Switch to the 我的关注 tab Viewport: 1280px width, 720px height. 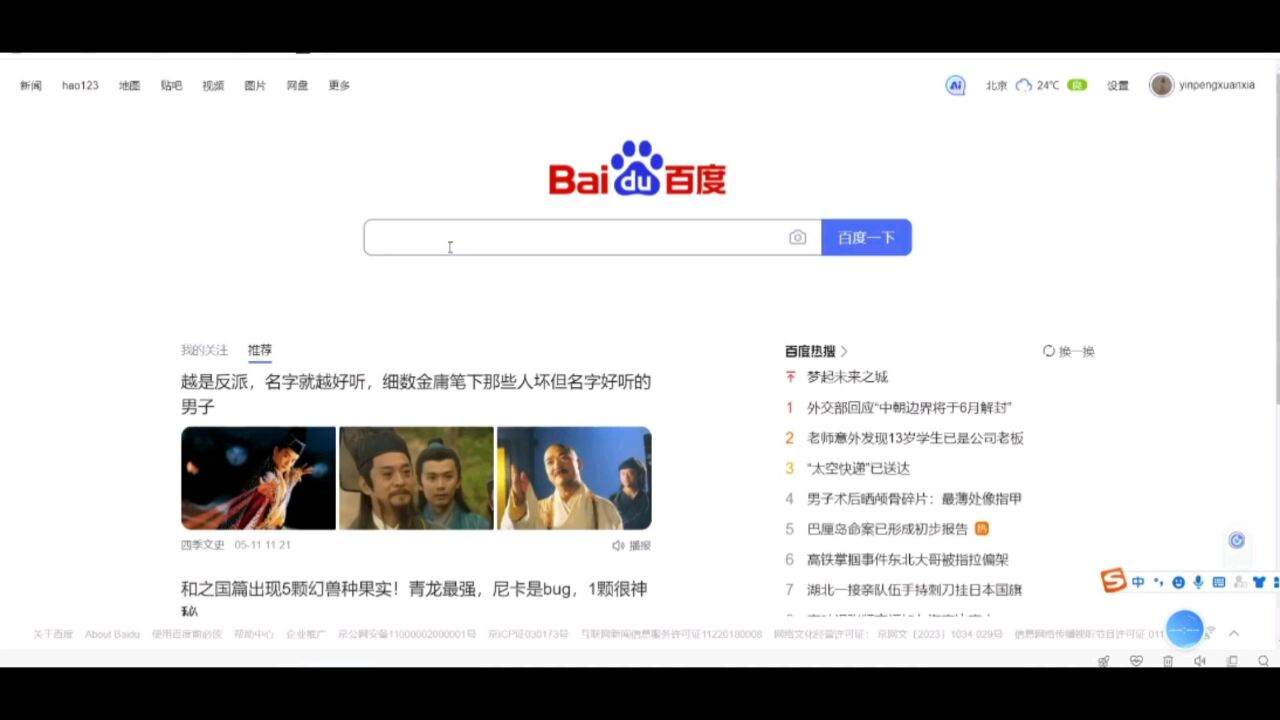(204, 350)
